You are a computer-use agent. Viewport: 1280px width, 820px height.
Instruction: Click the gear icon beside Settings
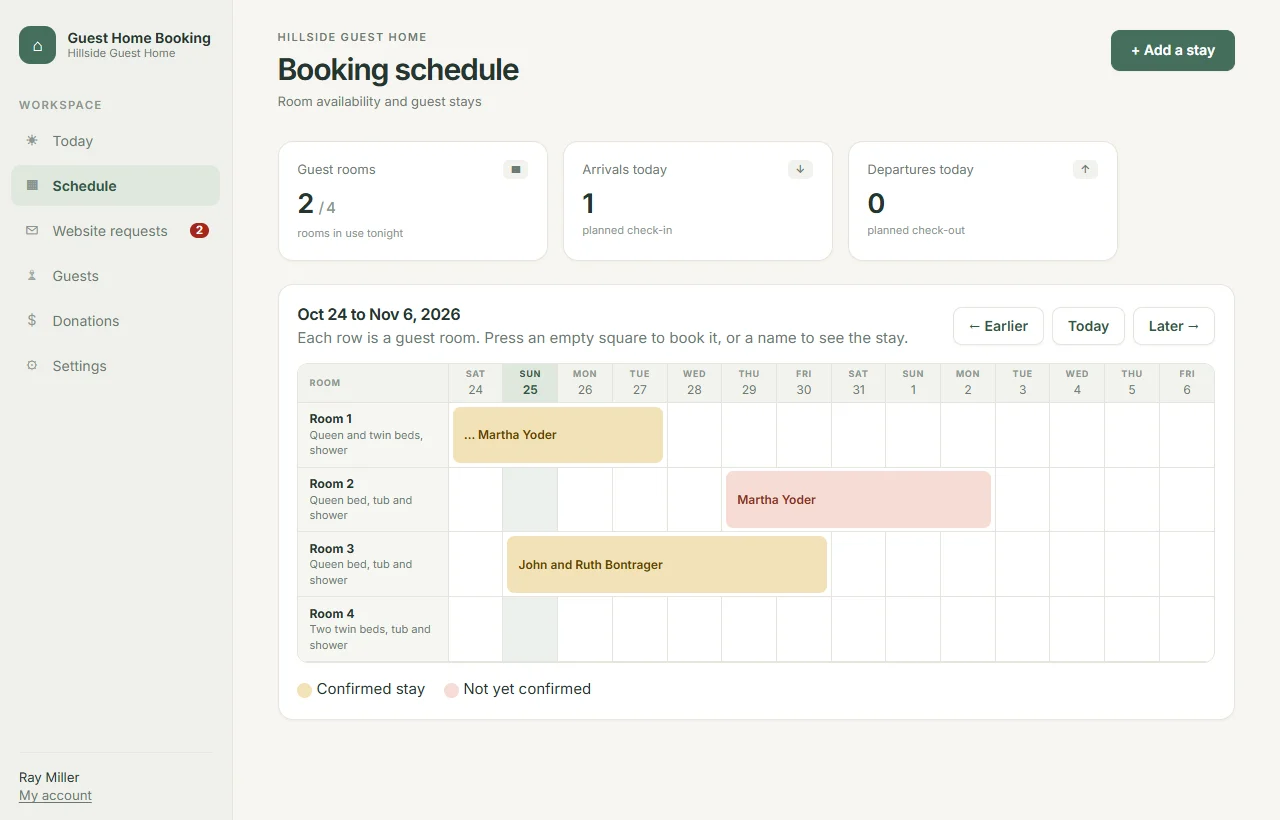pyautogui.click(x=32, y=366)
